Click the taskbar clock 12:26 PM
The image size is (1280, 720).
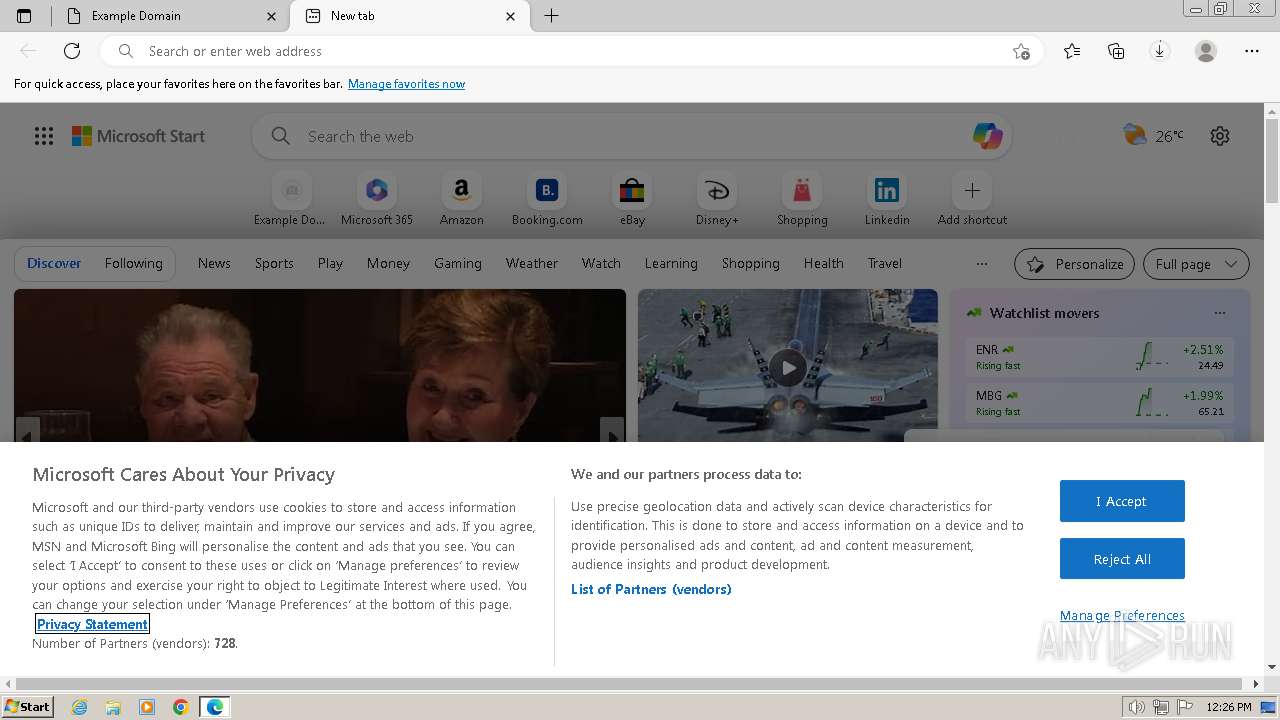pyautogui.click(x=1229, y=707)
